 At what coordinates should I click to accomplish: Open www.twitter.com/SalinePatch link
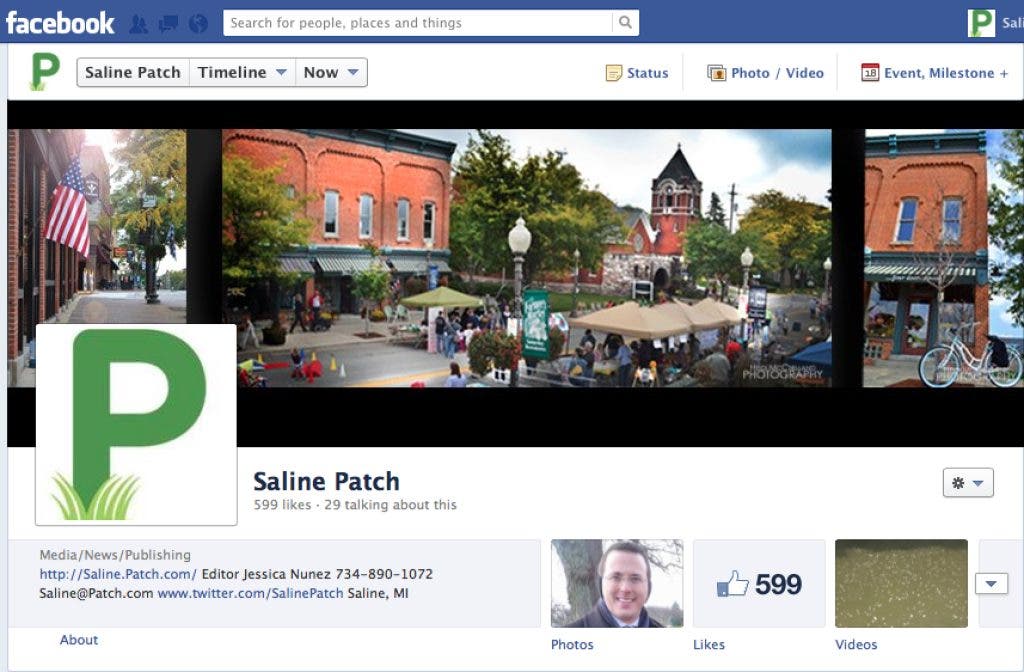tap(250, 594)
